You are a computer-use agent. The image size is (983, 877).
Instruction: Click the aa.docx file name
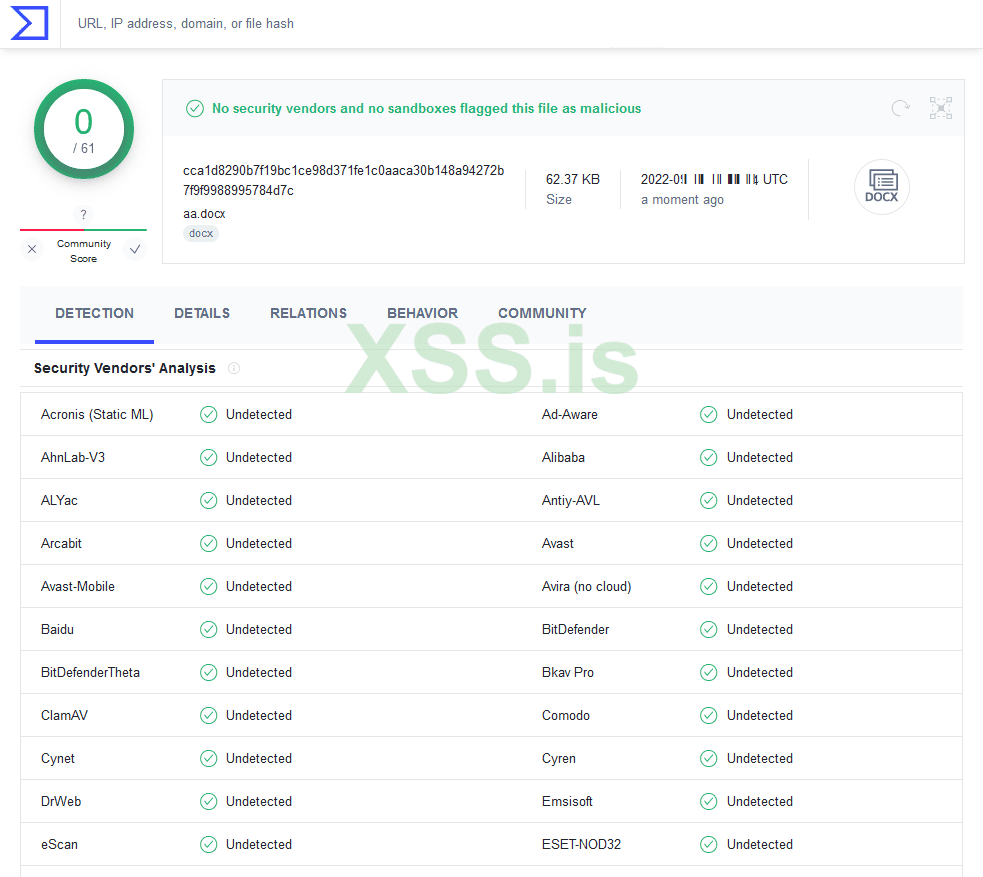click(204, 214)
